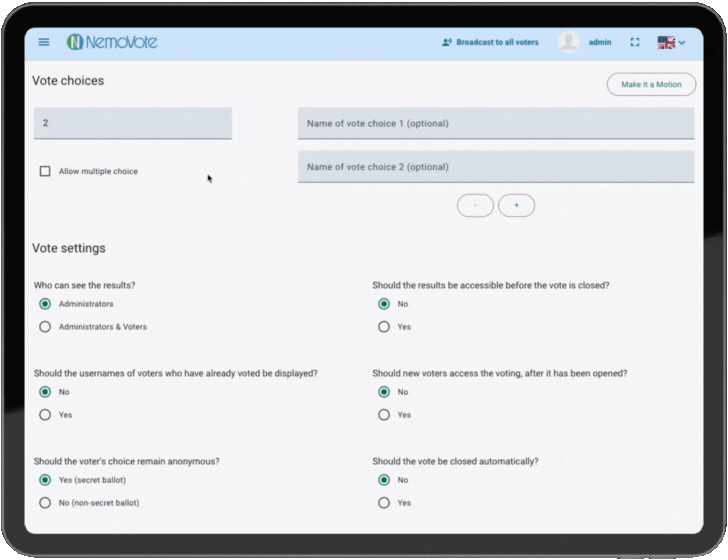This screenshot has width=728, height=560.
Task: Click the number of vote choices field
Action: tap(132, 123)
